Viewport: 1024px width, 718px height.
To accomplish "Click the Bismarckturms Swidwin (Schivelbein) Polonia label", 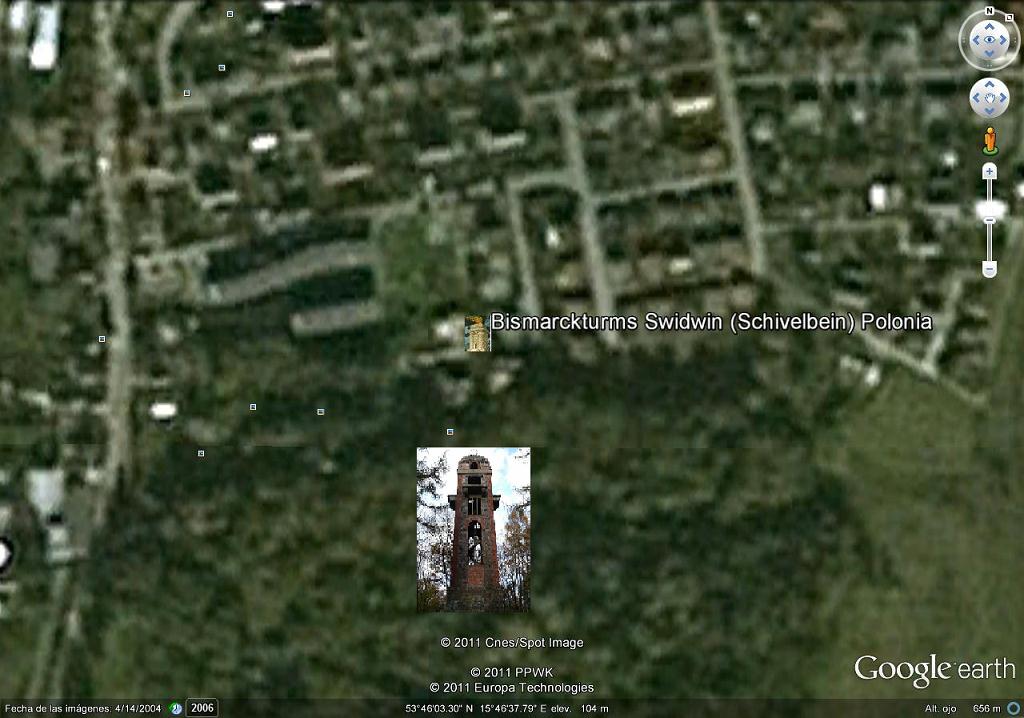I will (711, 322).
